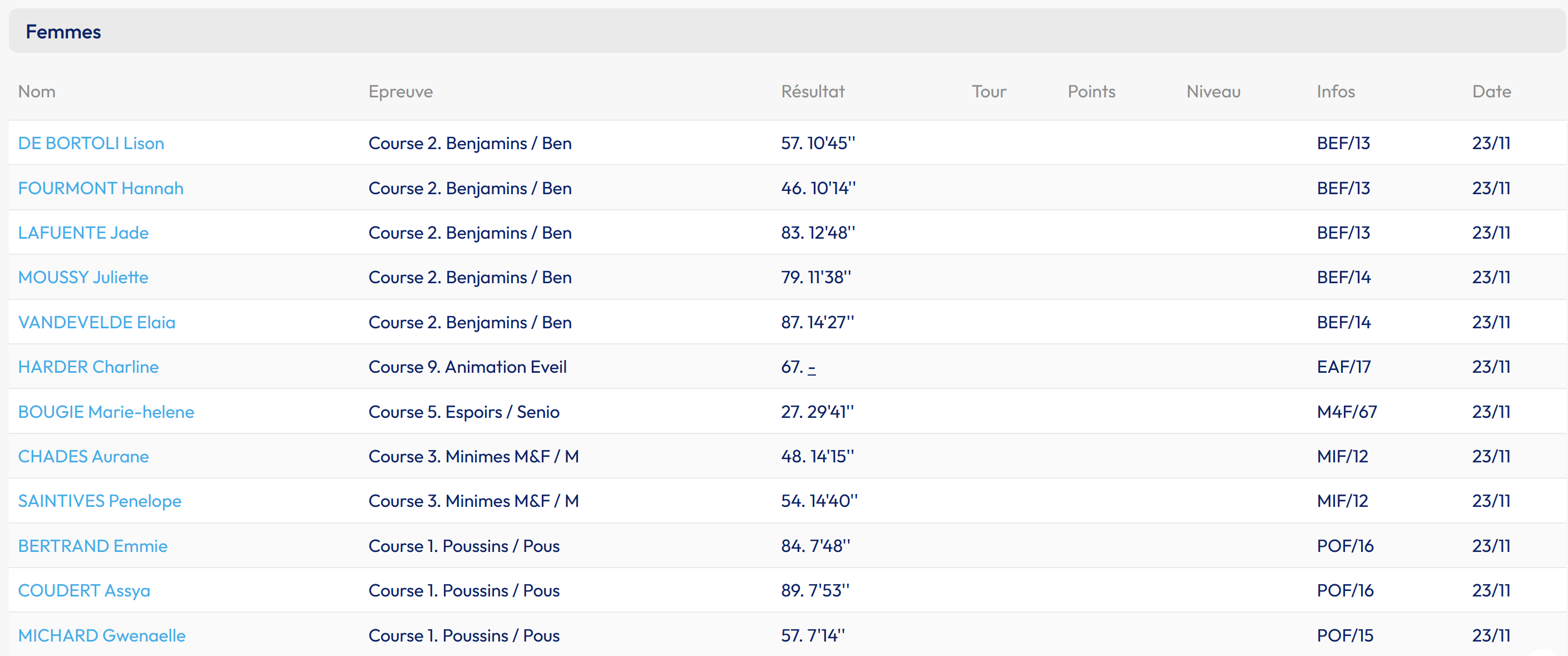Open CHADES Aurane profile link
The height and width of the screenshot is (656, 1568).
[83, 456]
